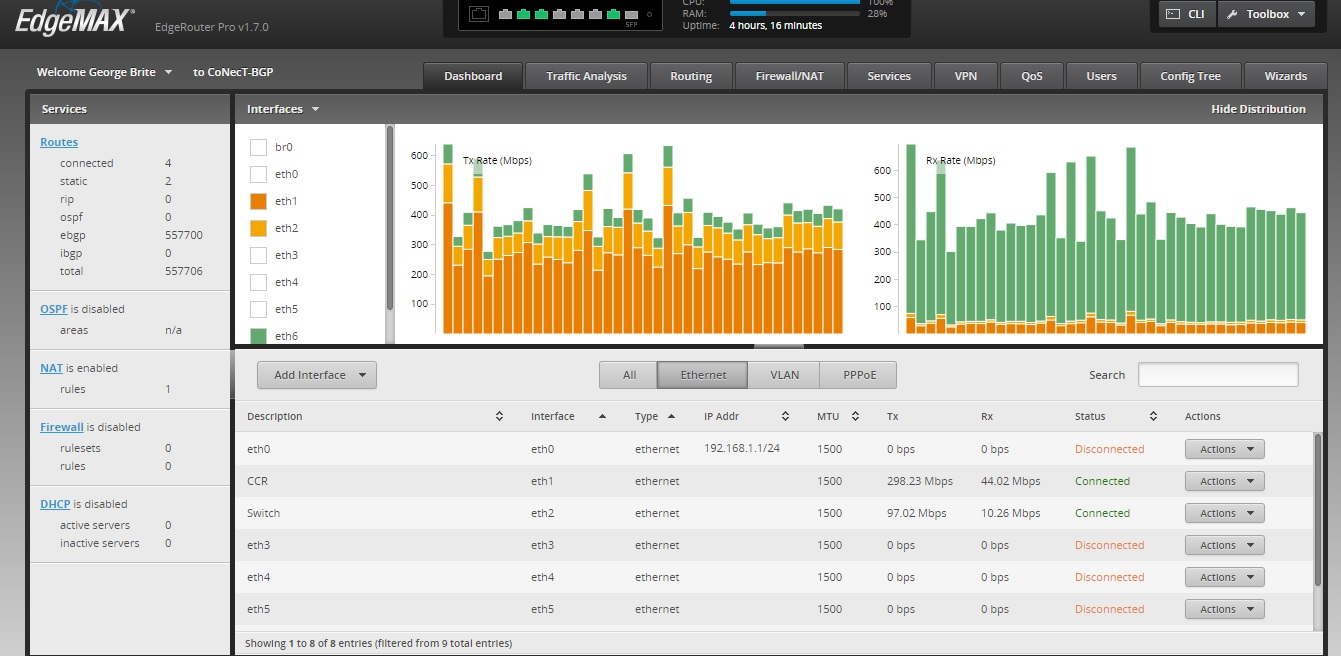The height and width of the screenshot is (656, 1341).
Task: Enable the eth3 interface checkbox
Action: pyautogui.click(x=258, y=255)
